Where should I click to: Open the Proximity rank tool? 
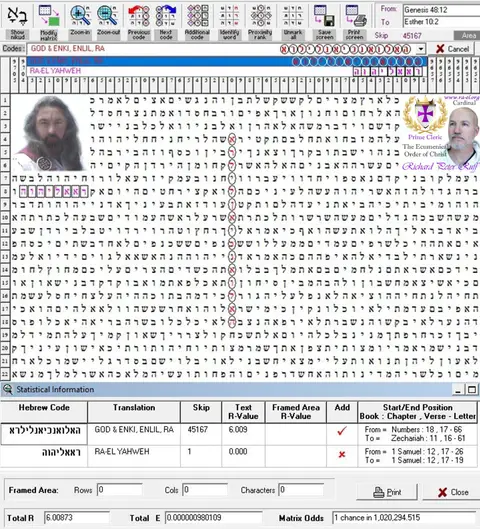click(x=260, y=15)
